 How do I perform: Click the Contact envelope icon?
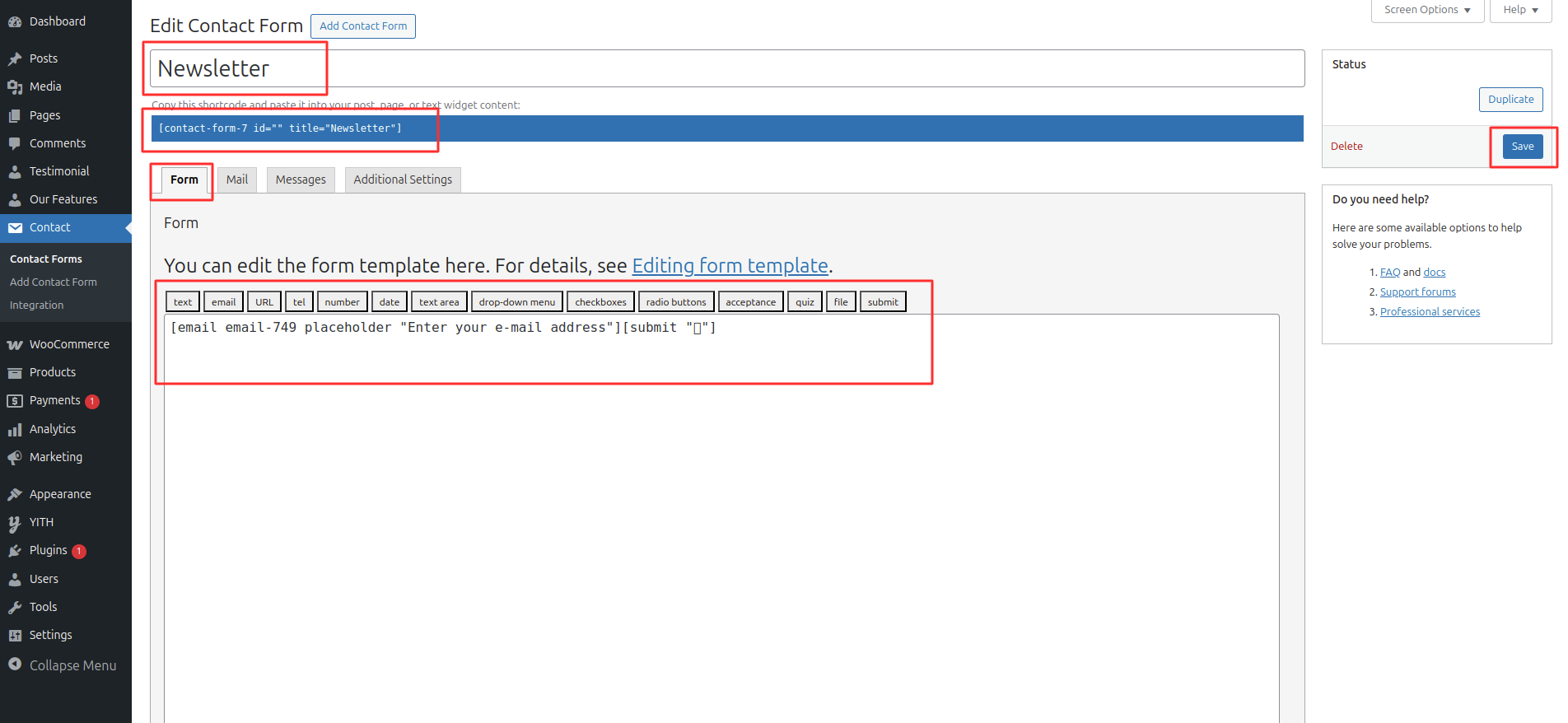click(15, 227)
